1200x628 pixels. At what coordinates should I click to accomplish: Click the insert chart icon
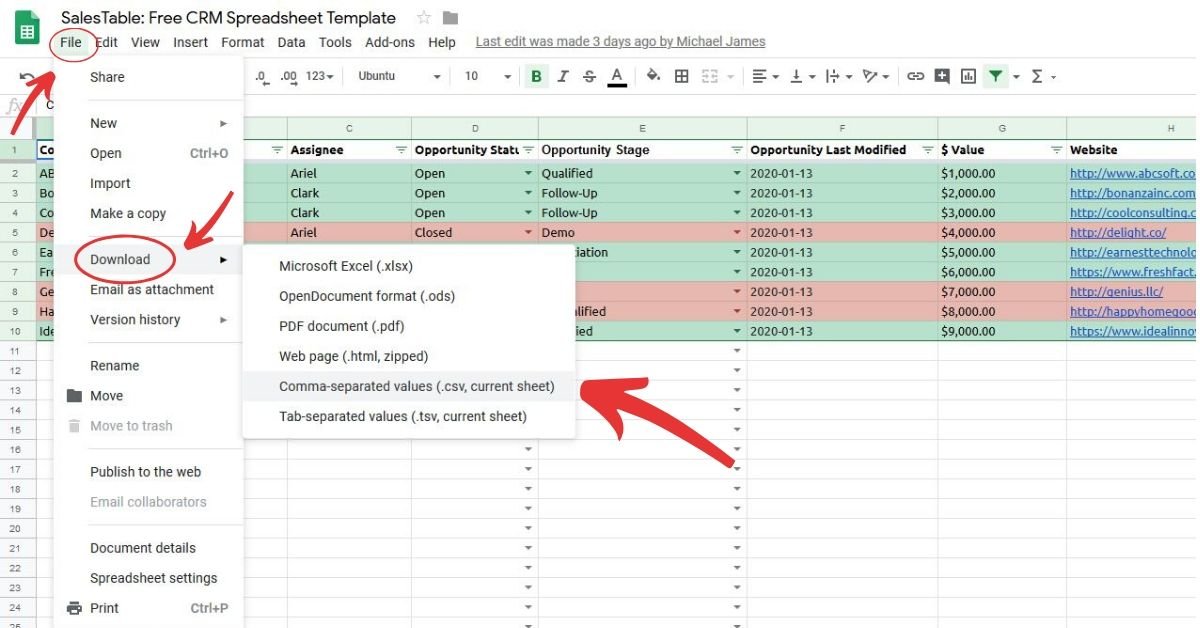coord(968,76)
